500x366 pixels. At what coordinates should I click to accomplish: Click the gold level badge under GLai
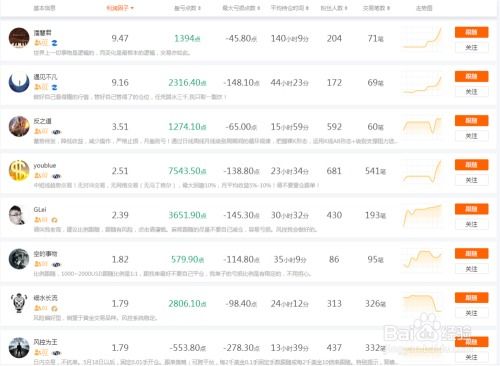tap(41, 220)
